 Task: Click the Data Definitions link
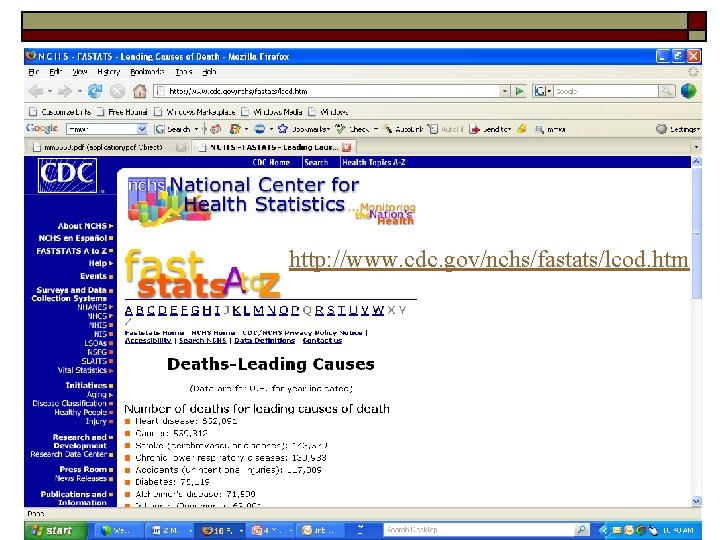tap(264, 340)
